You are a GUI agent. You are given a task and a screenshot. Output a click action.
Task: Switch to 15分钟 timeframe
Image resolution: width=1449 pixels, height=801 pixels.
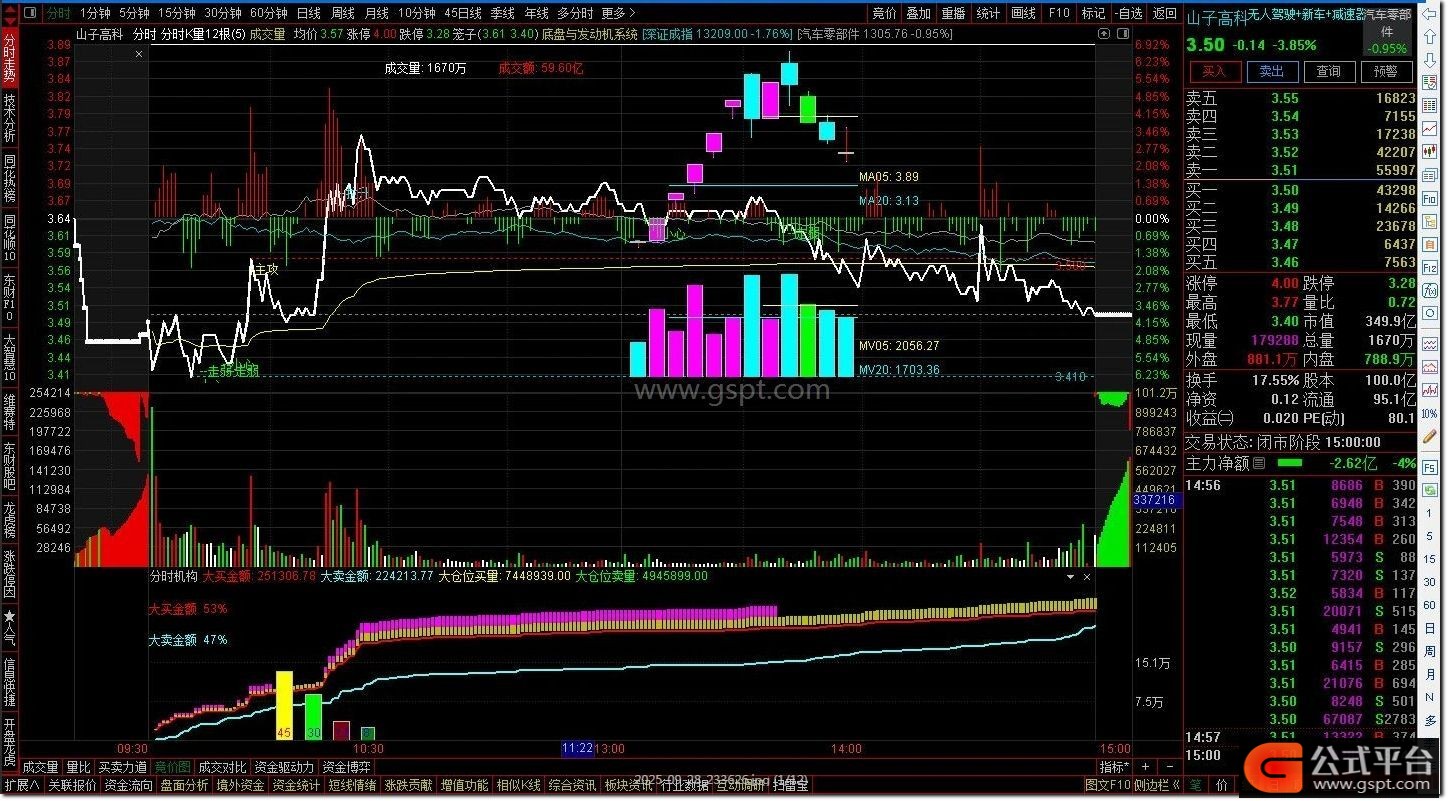coord(177,13)
